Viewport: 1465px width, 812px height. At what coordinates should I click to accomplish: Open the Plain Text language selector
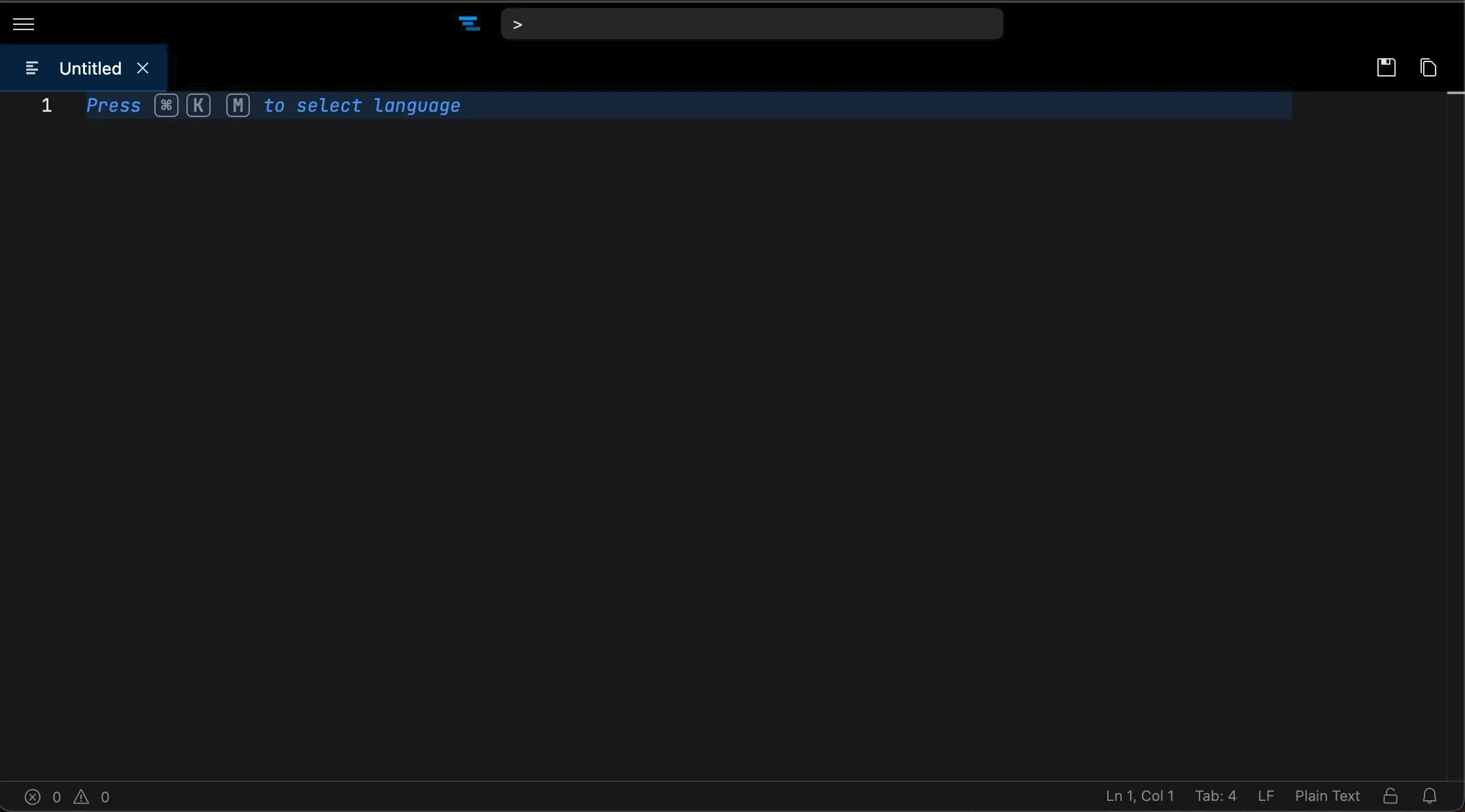click(x=1327, y=796)
